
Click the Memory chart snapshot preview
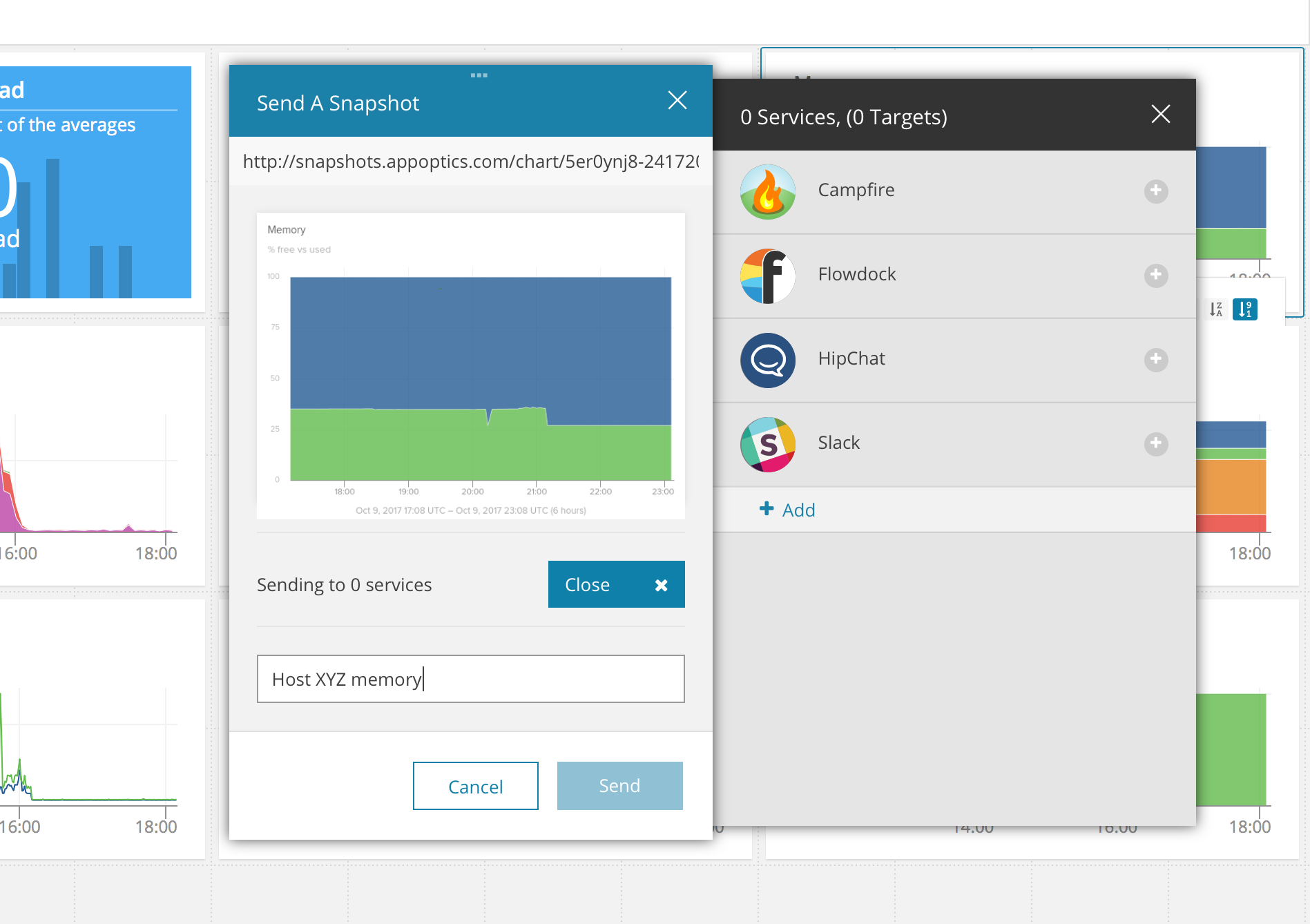click(x=470, y=366)
